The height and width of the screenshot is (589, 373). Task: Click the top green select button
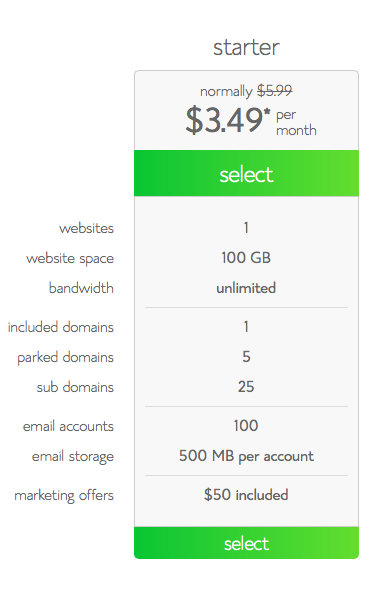(x=246, y=173)
